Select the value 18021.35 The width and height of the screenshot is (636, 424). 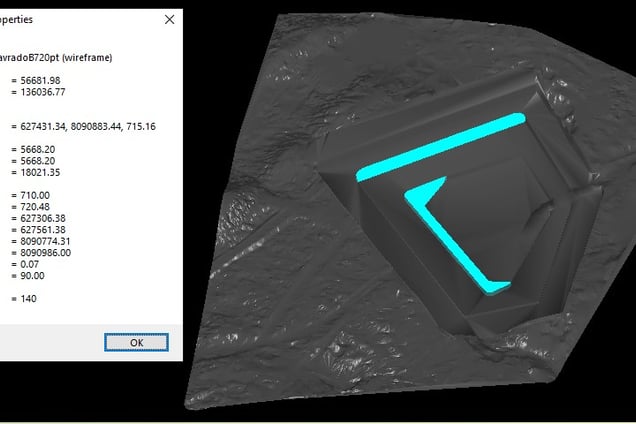coord(40,172)
